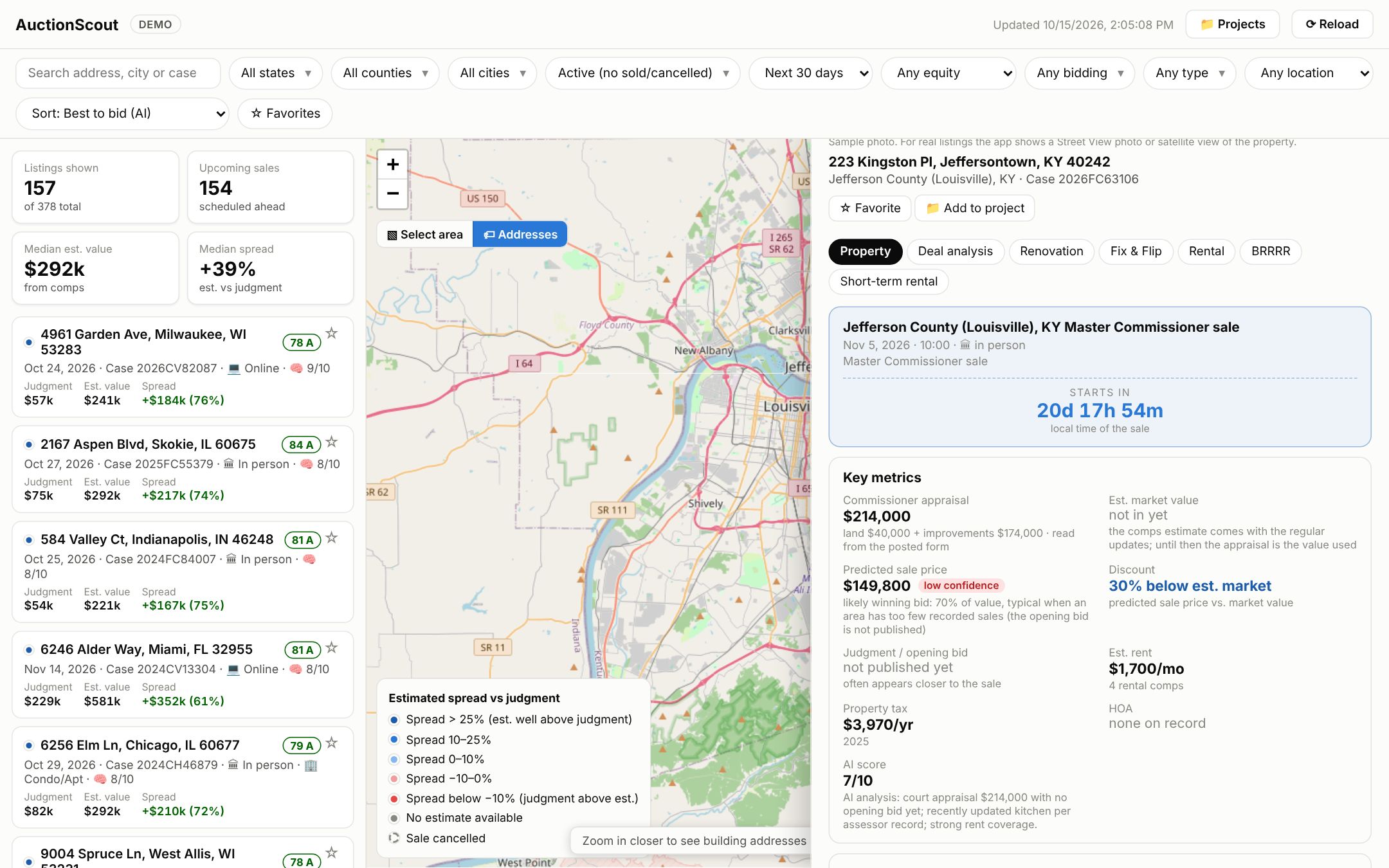Open the Short-term rental tab
This screenshot has width=1389, height=868.
pos(889,282)
